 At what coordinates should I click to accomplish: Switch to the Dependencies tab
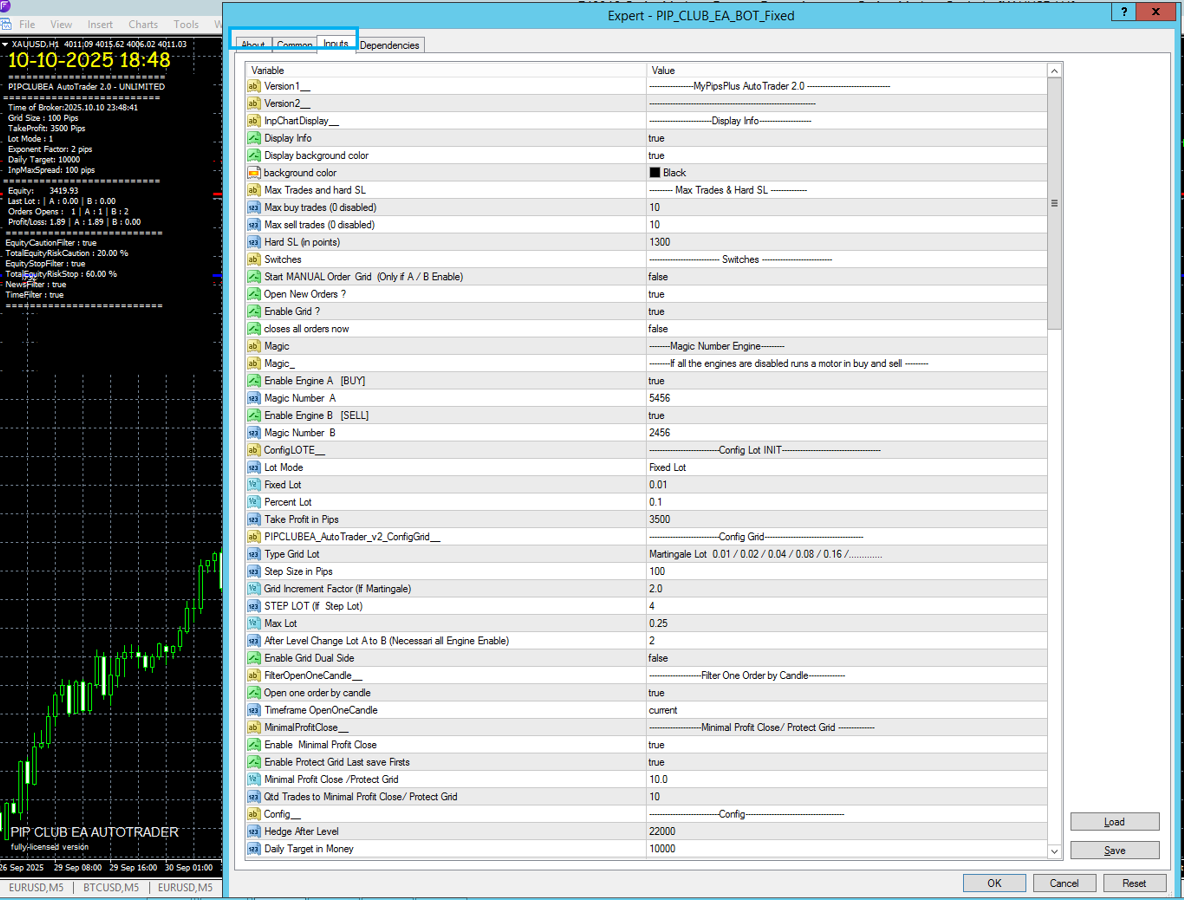(390, 45)
